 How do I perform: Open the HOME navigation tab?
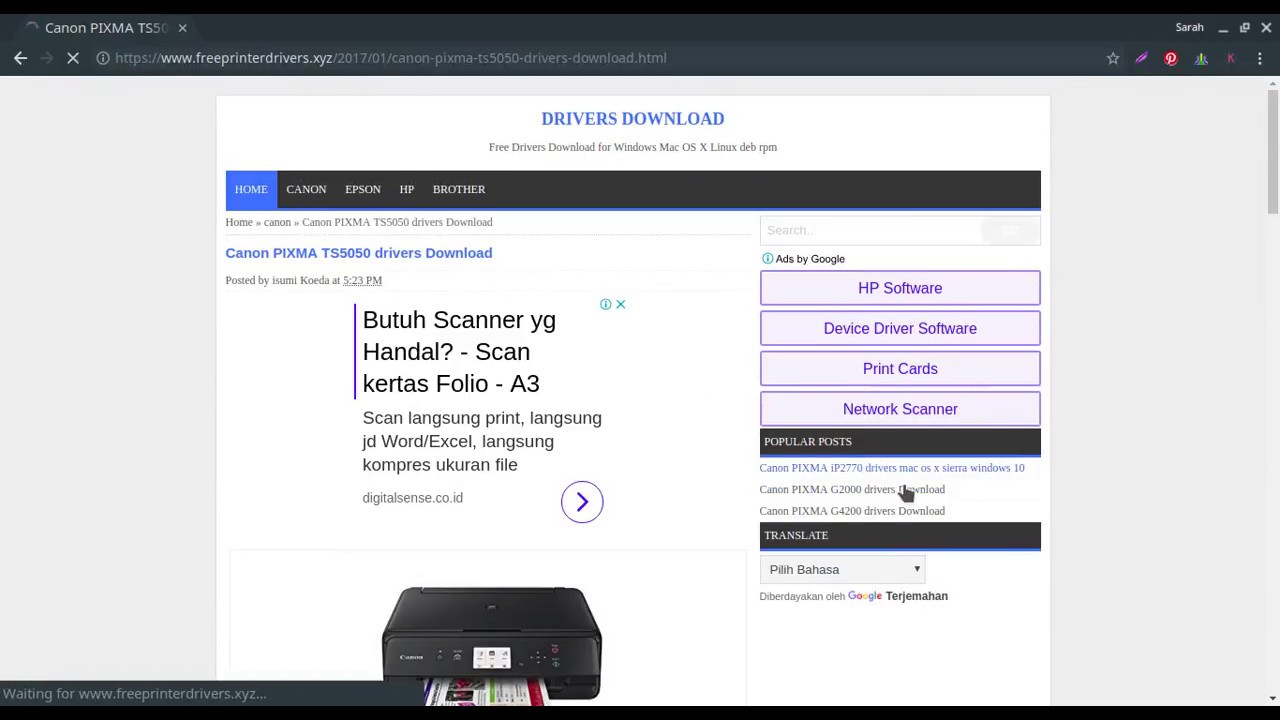[x=251, y=189]
